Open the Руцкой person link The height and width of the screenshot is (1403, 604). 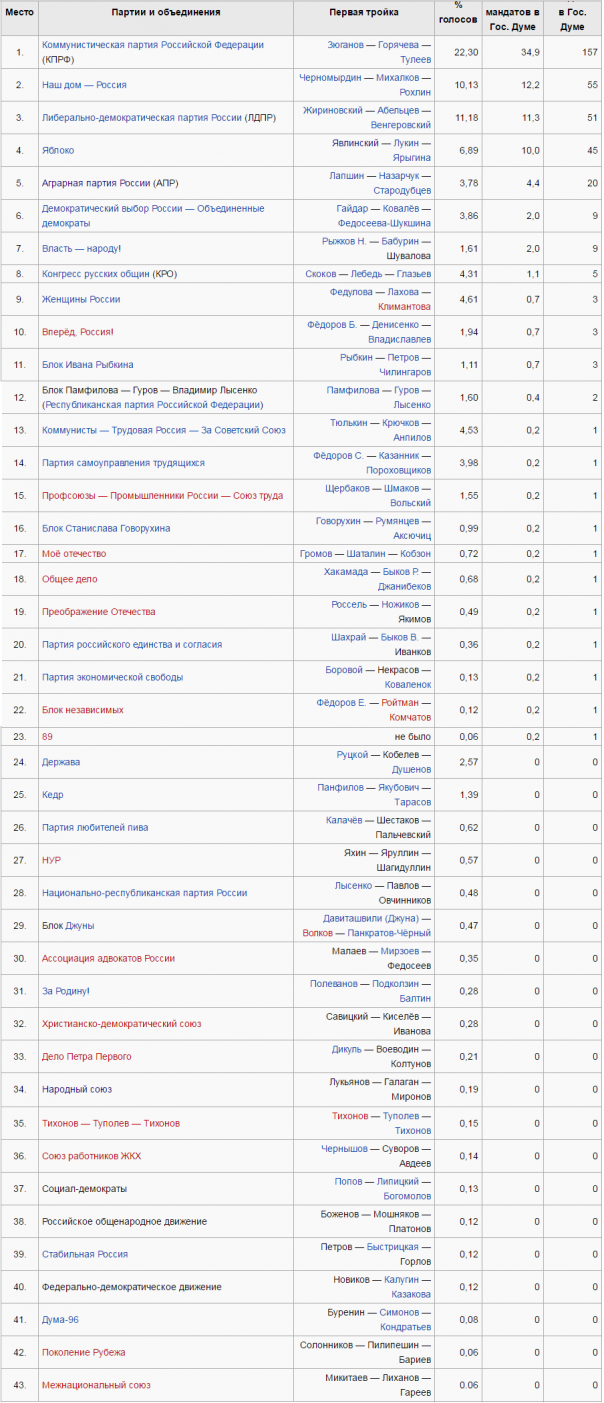pos(353,754)
